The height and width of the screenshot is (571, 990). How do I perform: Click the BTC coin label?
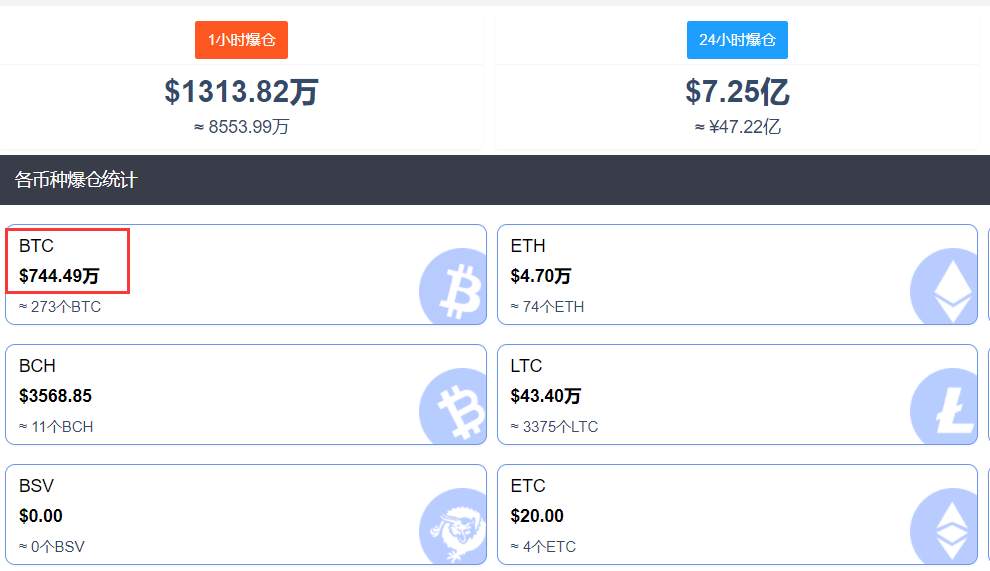(36, 246)
